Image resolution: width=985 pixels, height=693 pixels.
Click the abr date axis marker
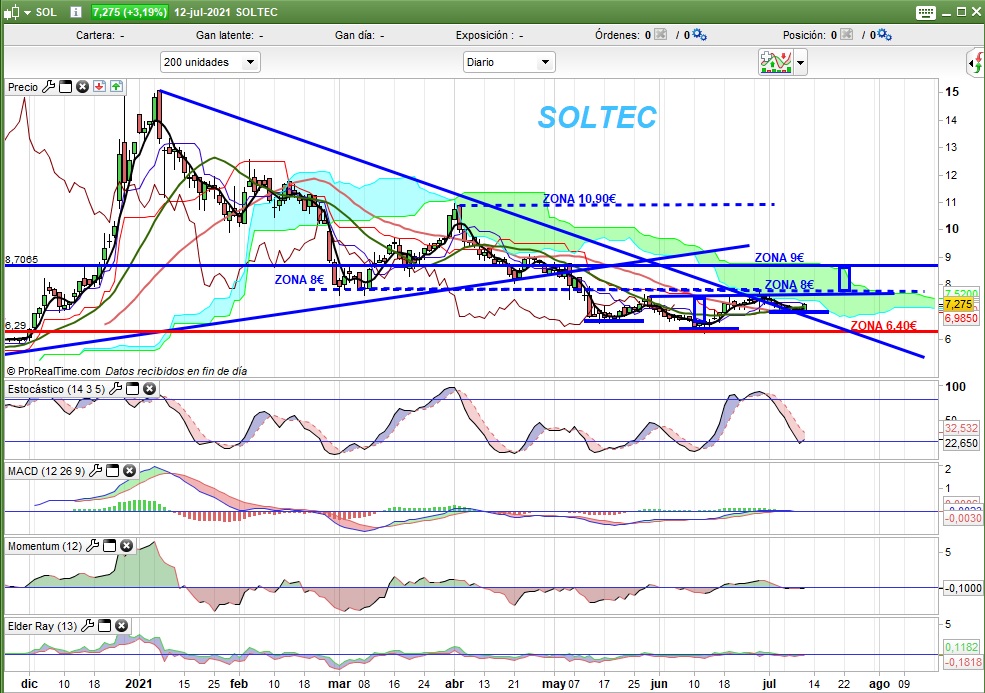(x=454, y=684)
